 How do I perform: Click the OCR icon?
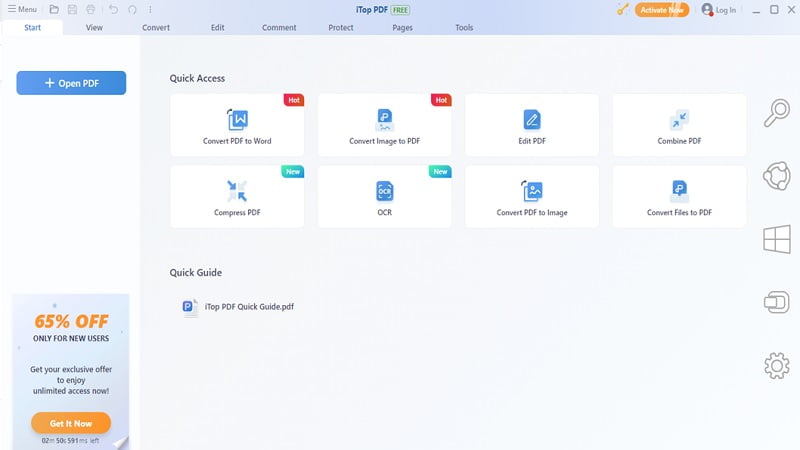(x=385, y=191)
